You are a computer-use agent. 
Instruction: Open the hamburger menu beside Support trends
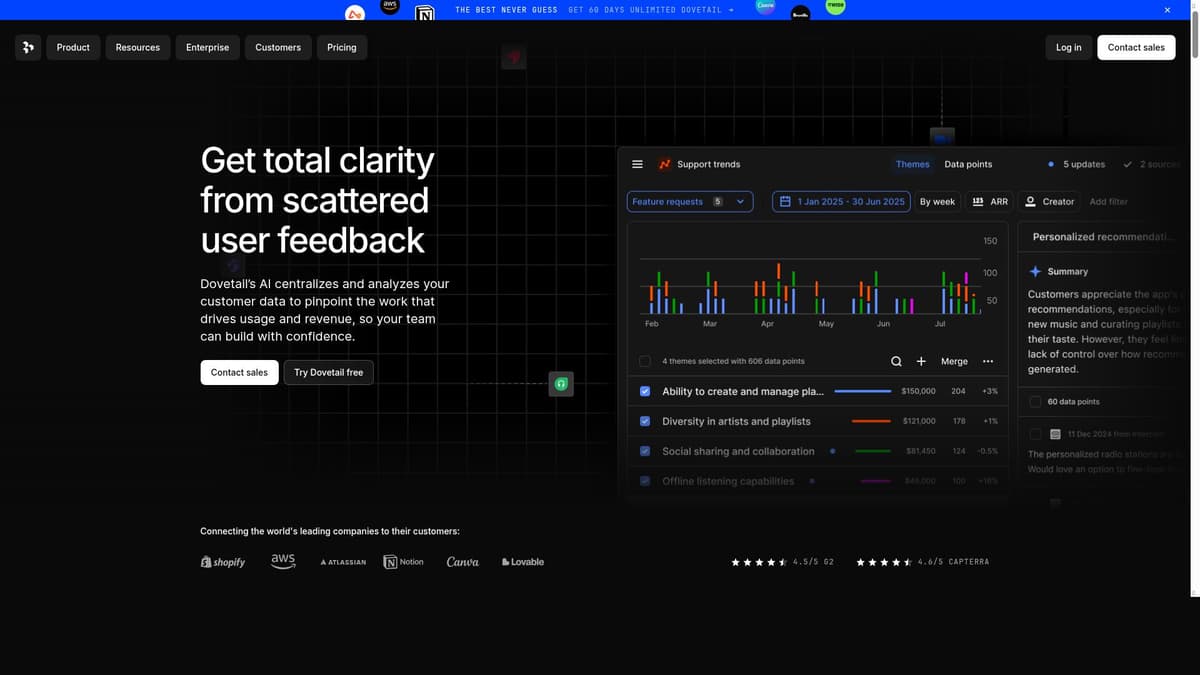click(x=637, y=164)
